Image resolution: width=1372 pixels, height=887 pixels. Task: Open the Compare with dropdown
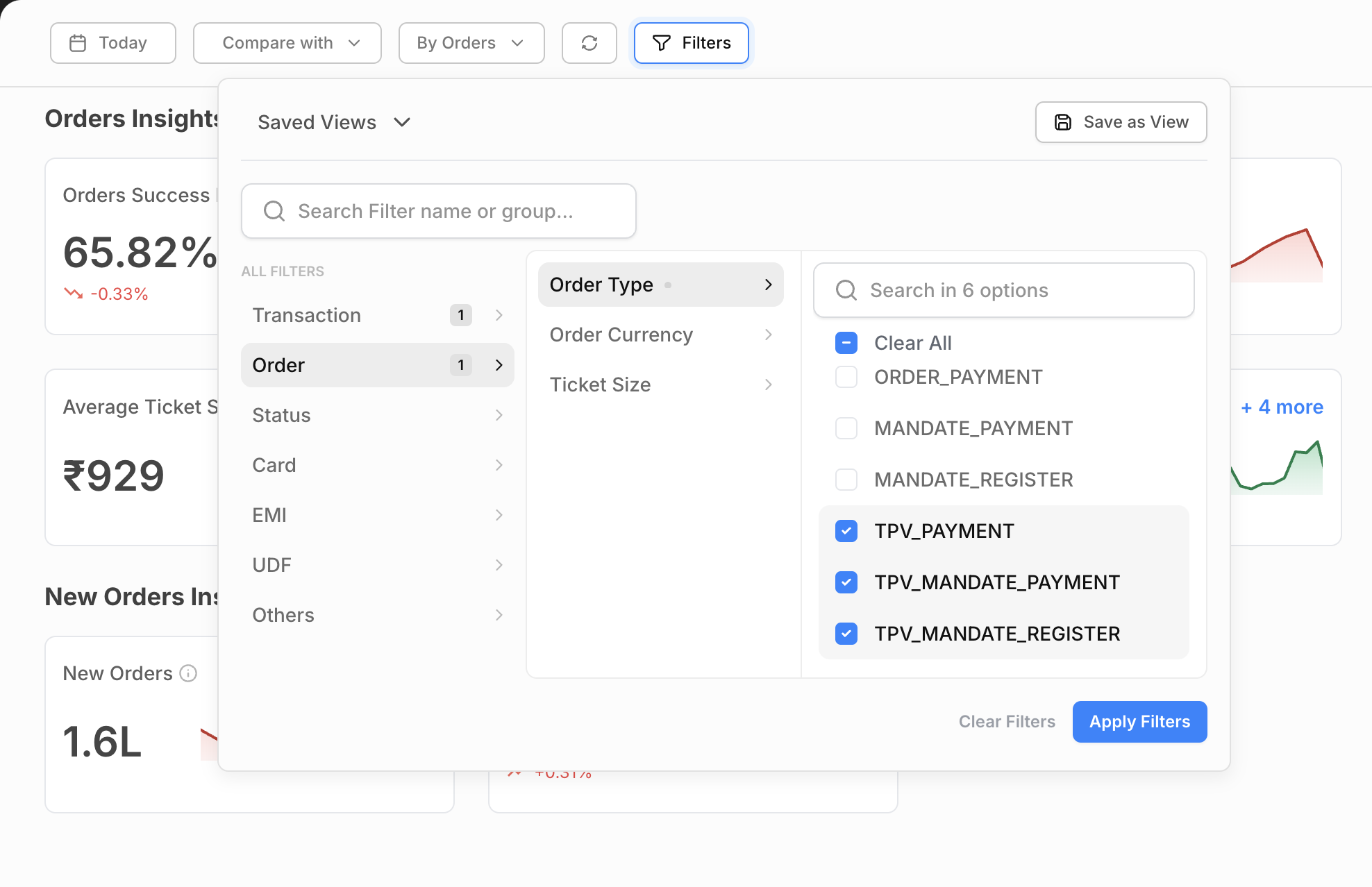pyautogui.click(x=287, y=43)
